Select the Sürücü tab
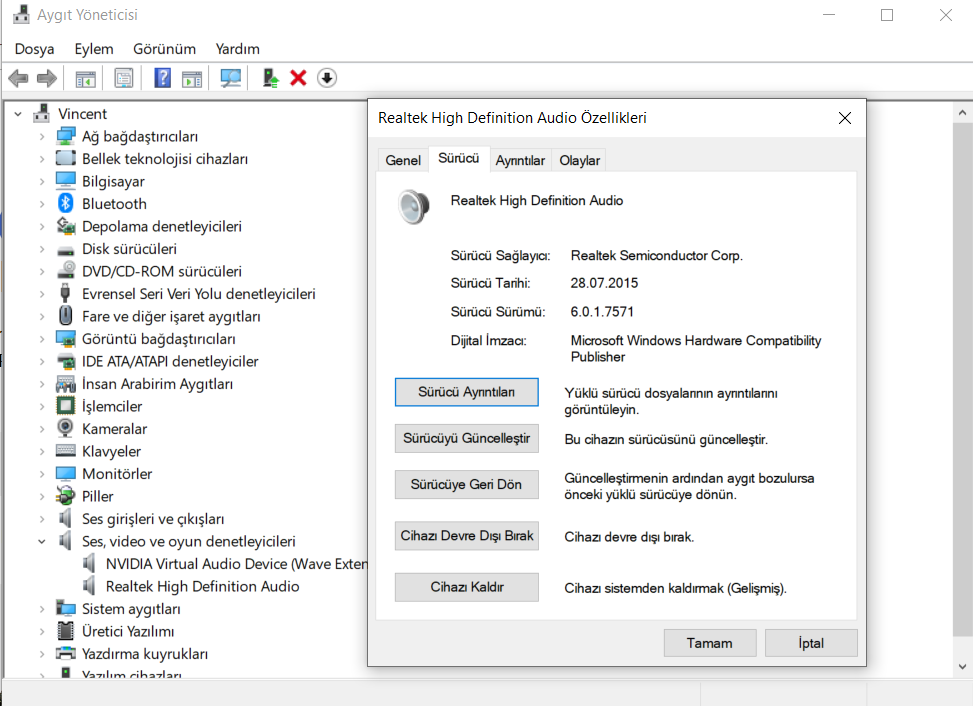 (x=459, y=159)
